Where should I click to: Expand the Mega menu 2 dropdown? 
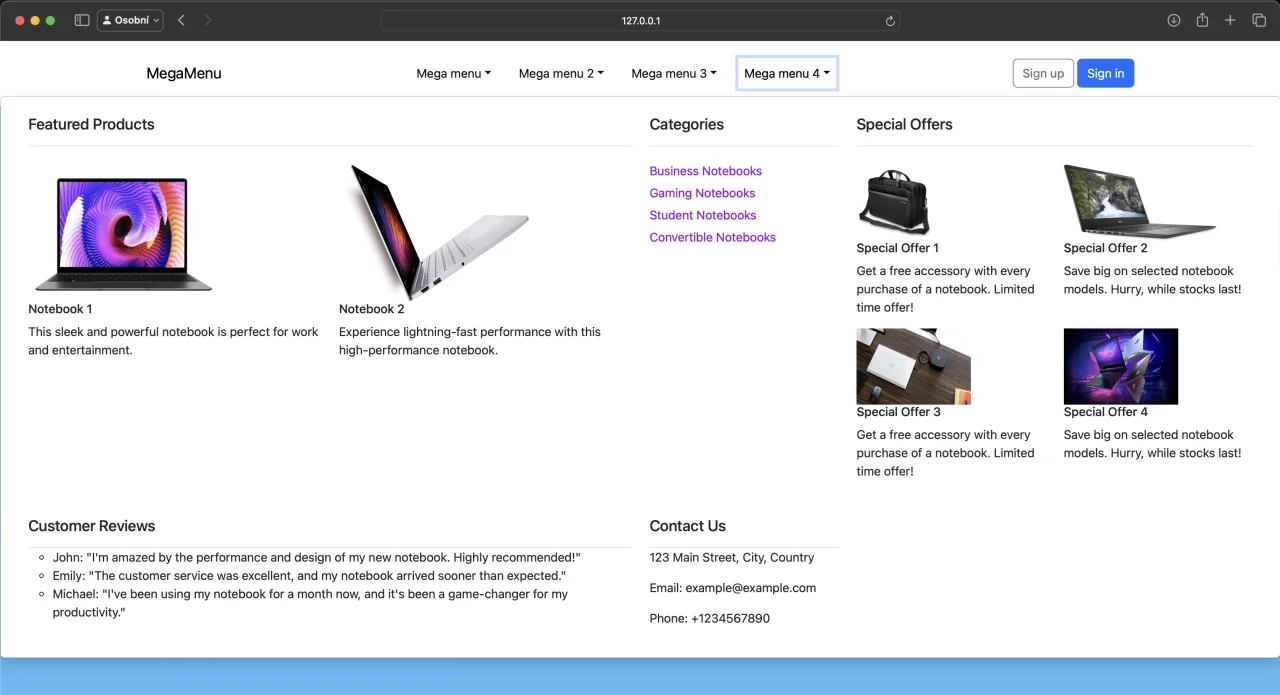561,73
